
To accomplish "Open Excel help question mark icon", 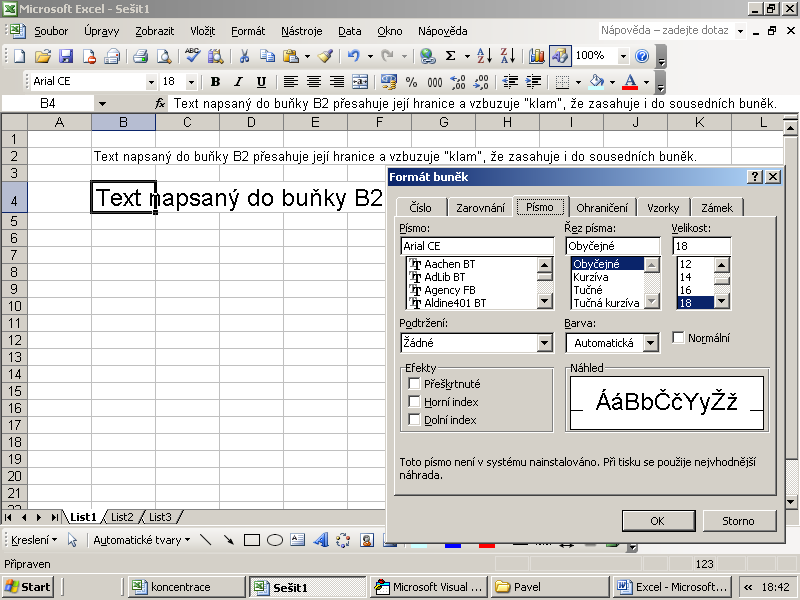I will pos(642,56).
